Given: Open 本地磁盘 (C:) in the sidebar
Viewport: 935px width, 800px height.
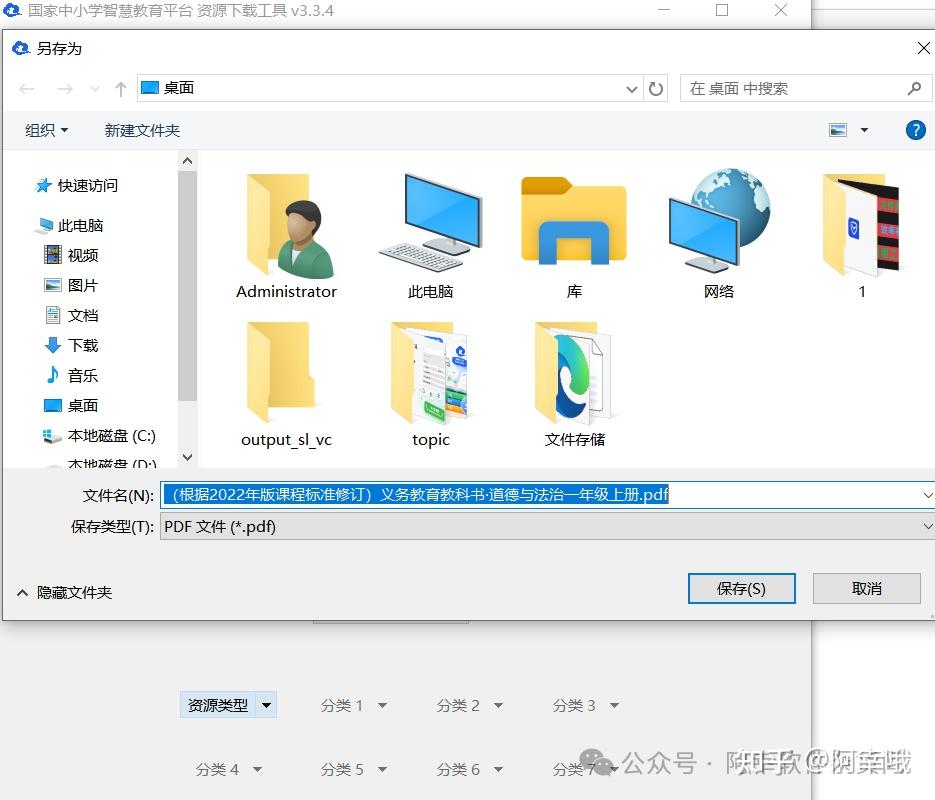Looking at the screenshot, I should [99, 436].
